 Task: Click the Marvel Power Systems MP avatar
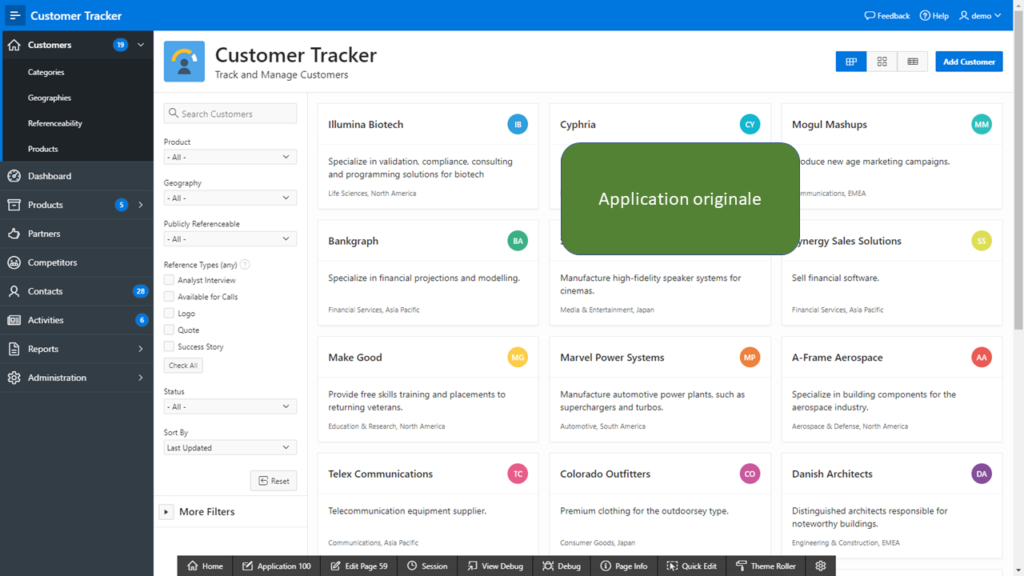749,357
